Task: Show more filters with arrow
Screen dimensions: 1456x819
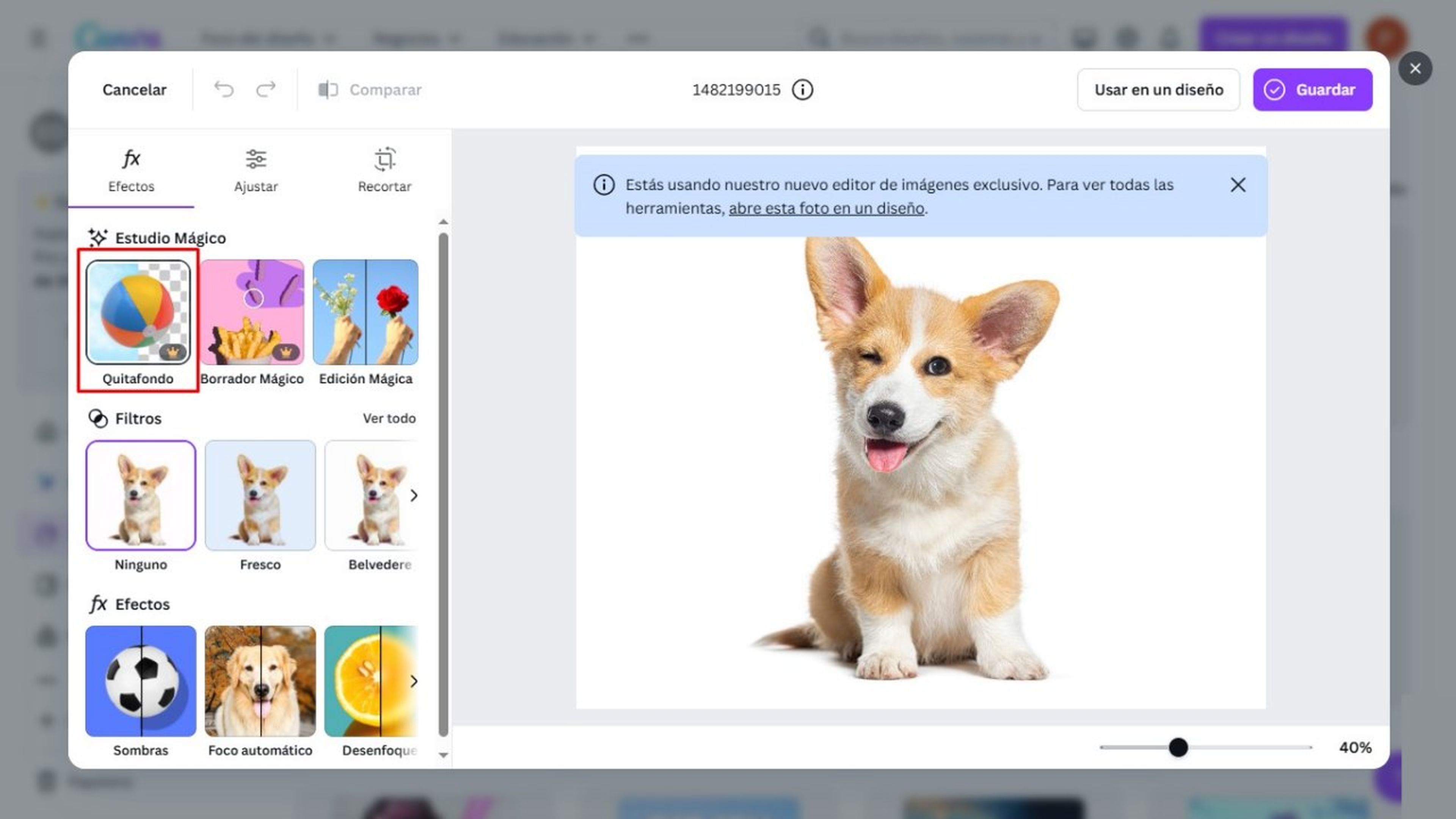Action: click(414, 496)
